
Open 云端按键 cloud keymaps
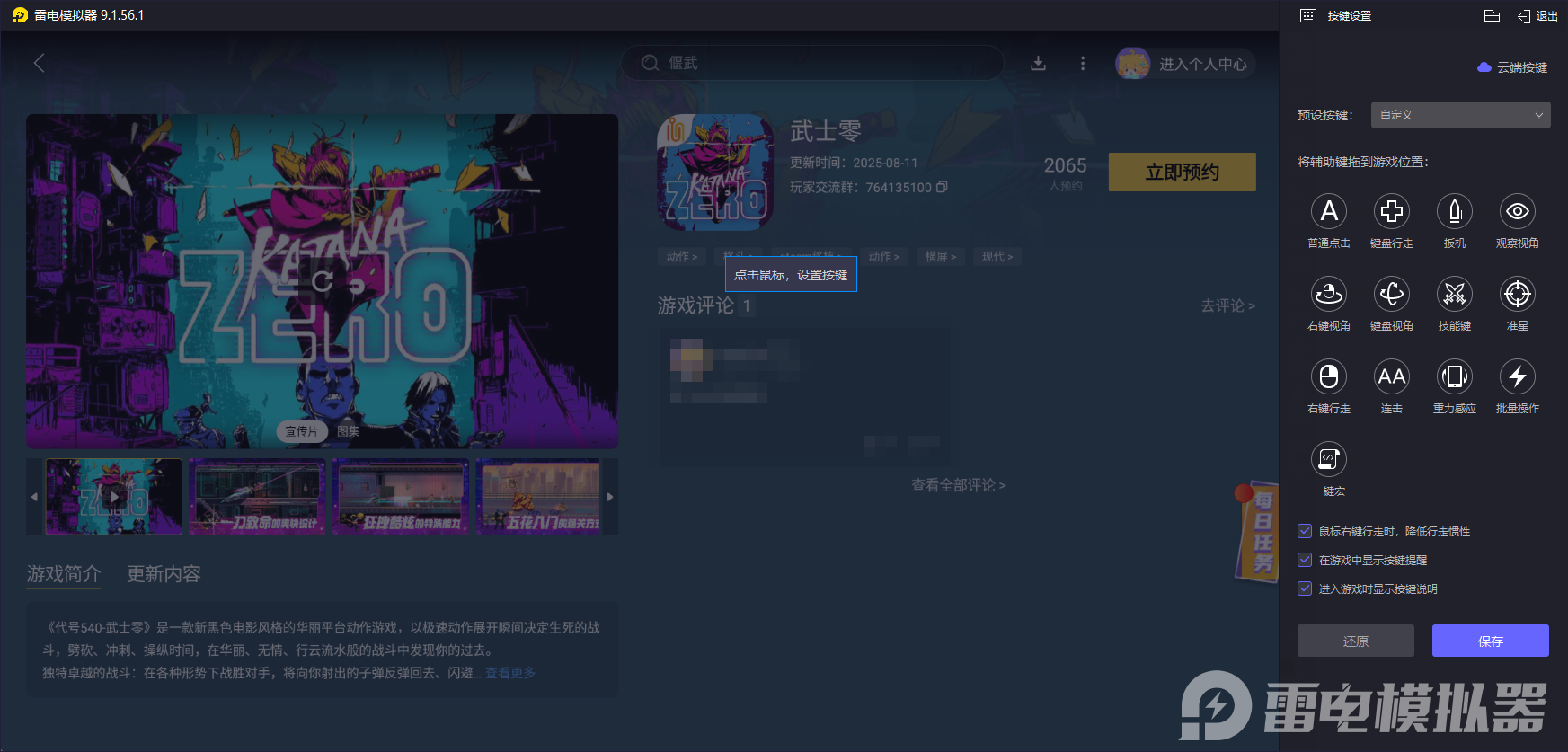pyautogui.click(x=1512, y=67)
